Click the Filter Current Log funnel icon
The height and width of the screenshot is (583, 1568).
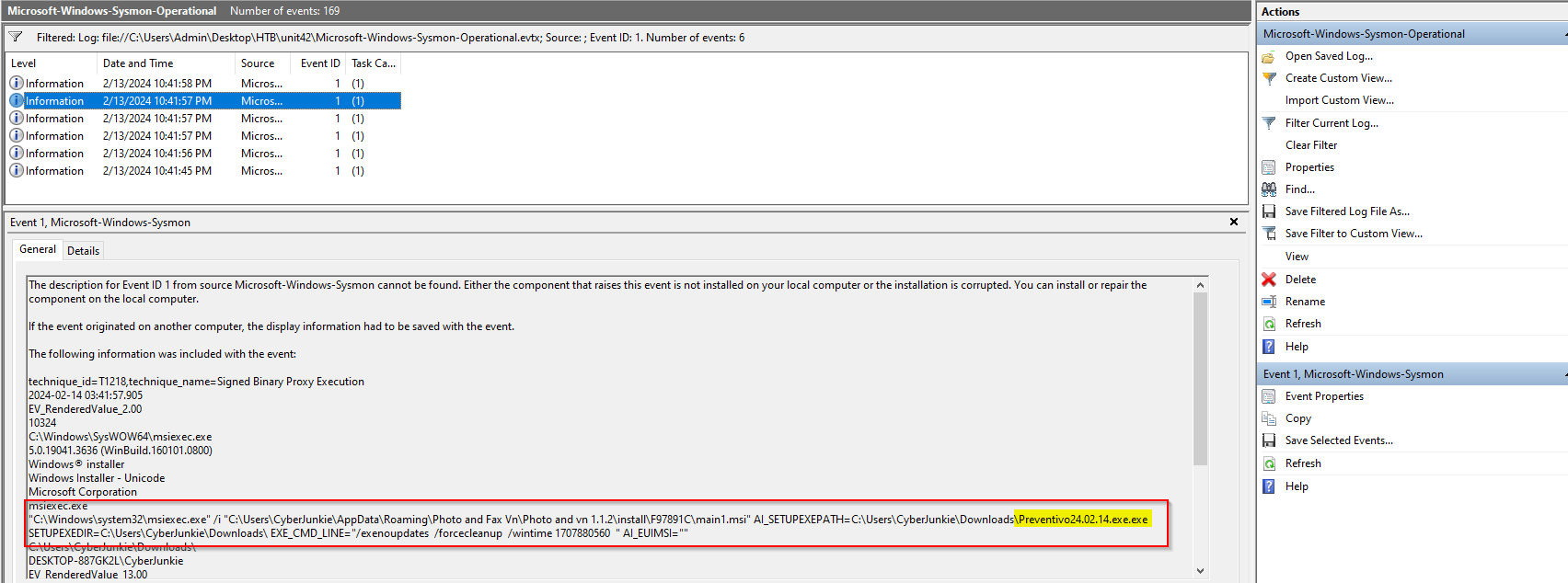tap(1269, 123)
